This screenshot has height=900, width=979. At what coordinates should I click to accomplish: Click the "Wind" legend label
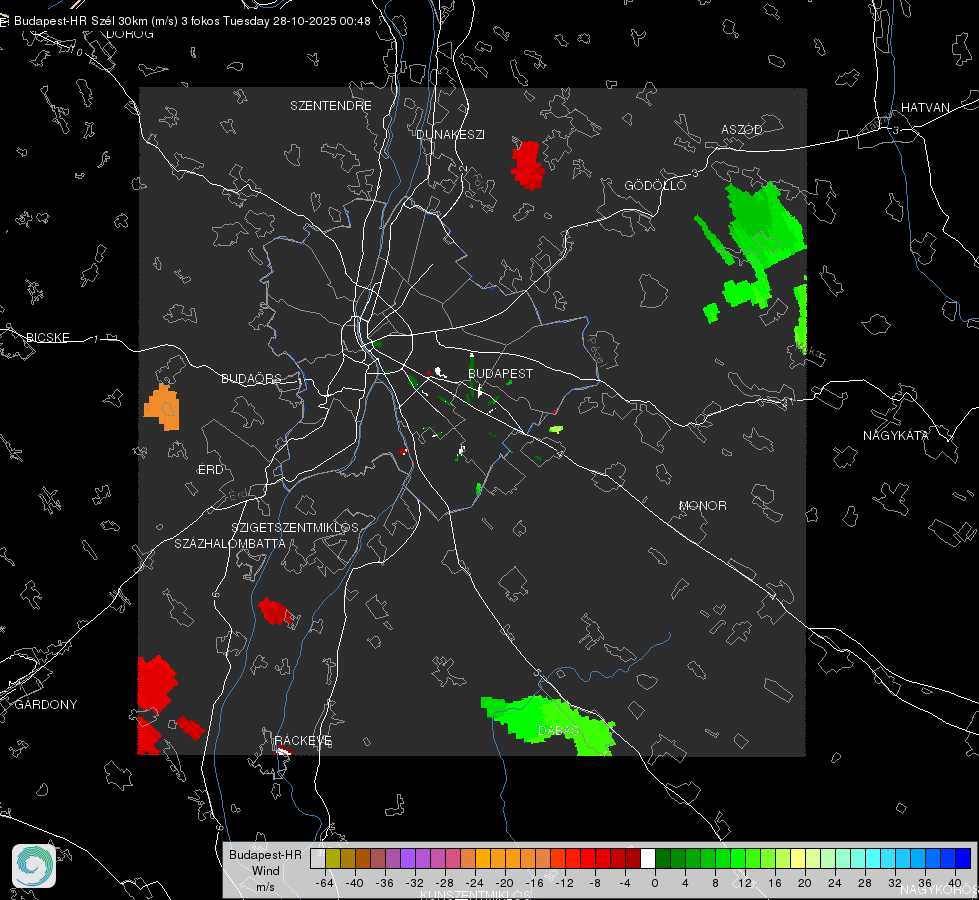click(265, 871)
